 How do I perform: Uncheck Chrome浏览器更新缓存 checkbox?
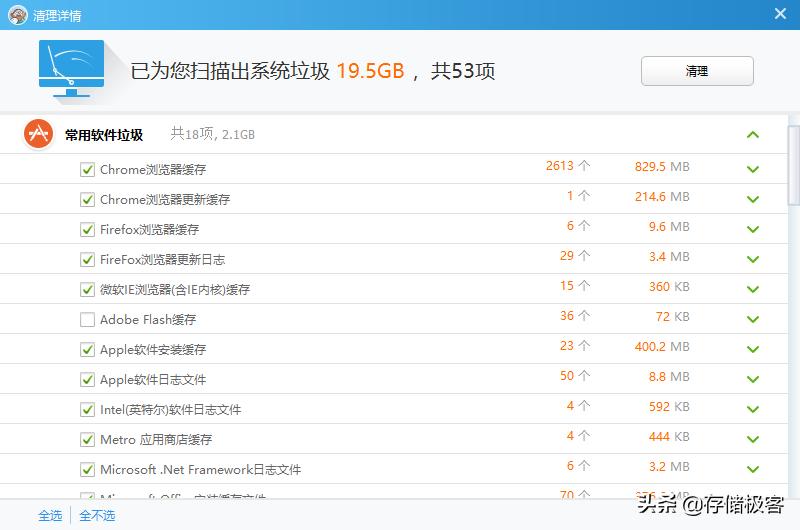click(x=87, y=199)
